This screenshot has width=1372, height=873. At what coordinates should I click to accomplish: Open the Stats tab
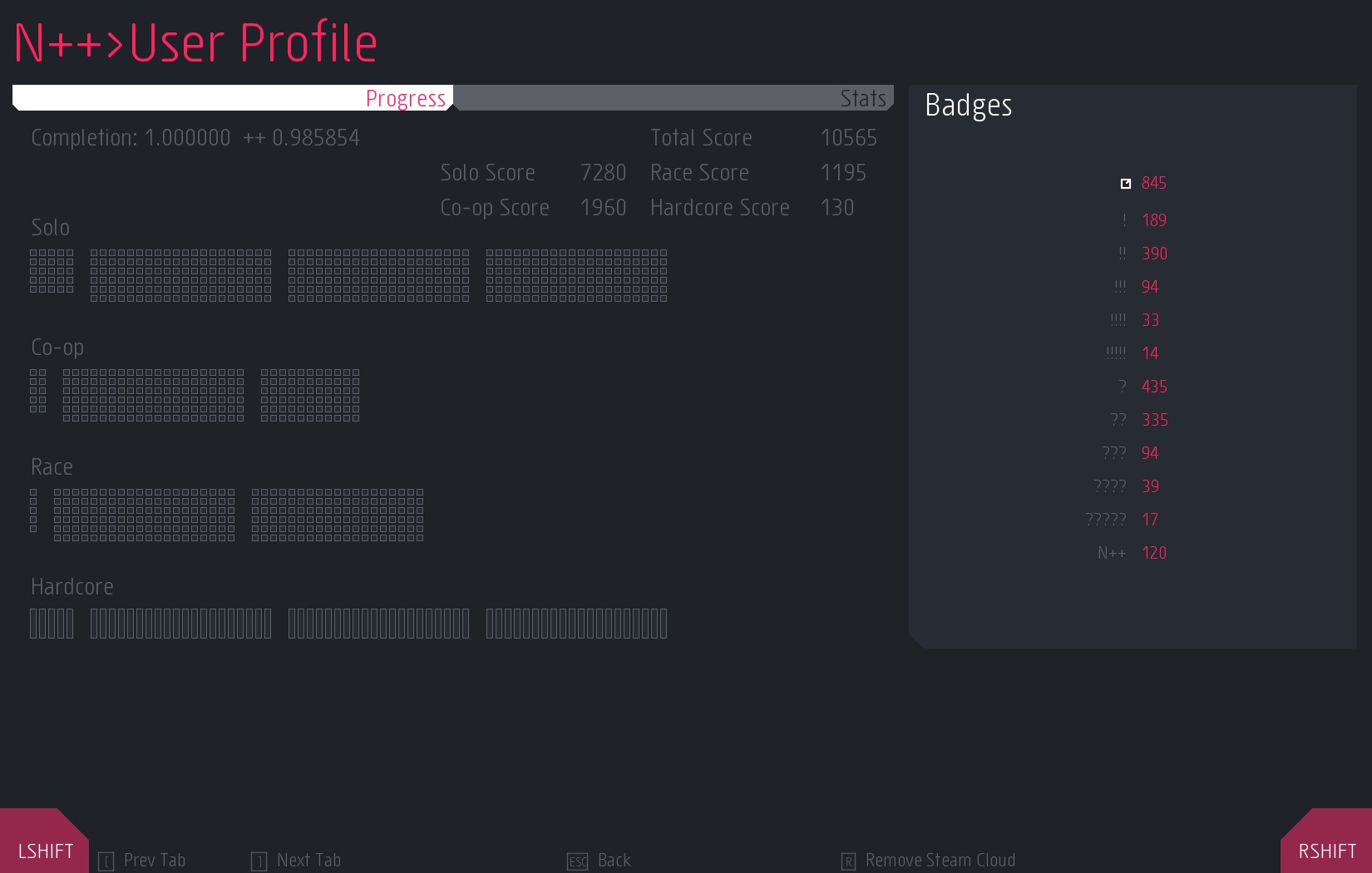pyautogui.click(x=674, y=98)
